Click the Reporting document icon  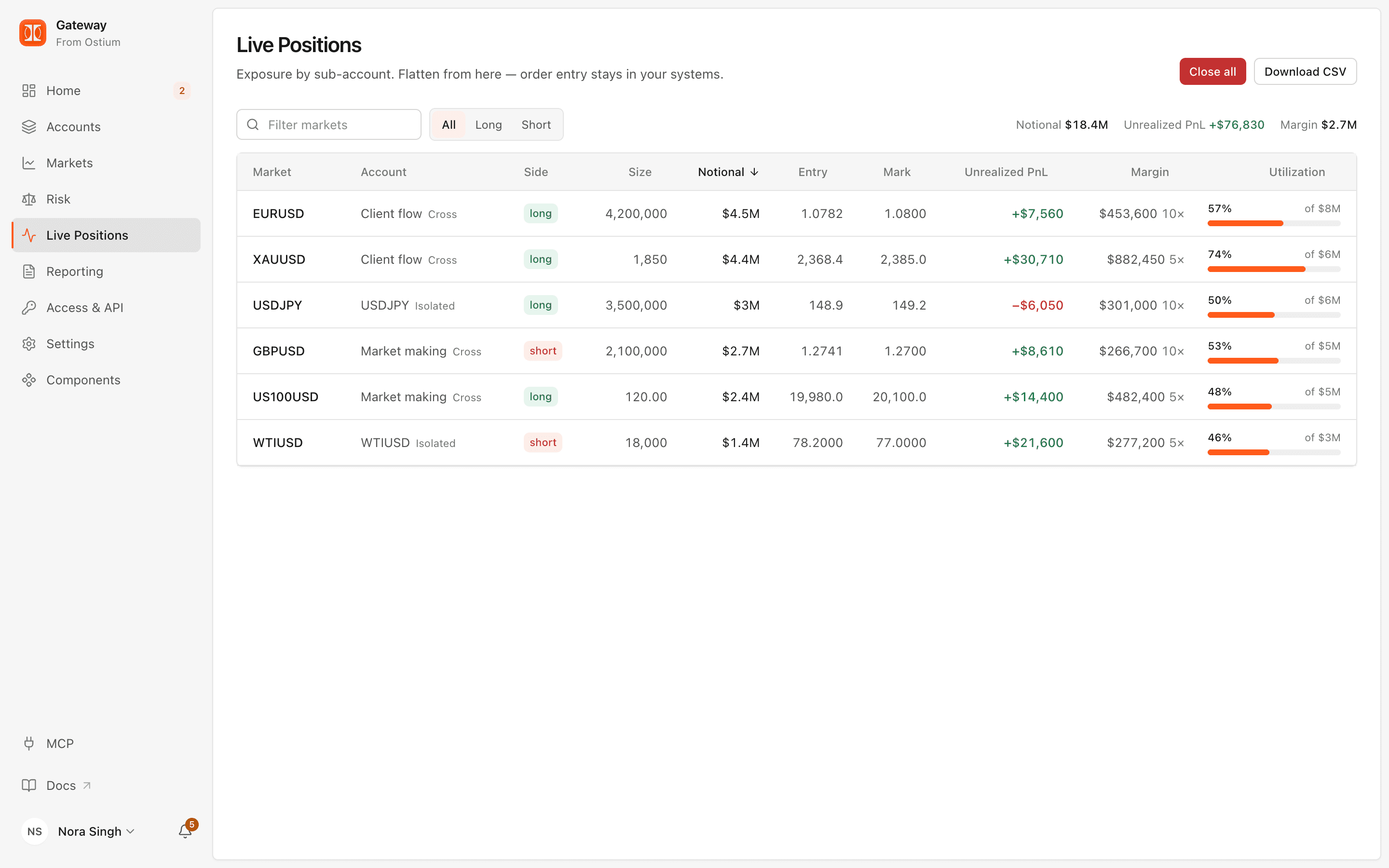pos(29,271)
